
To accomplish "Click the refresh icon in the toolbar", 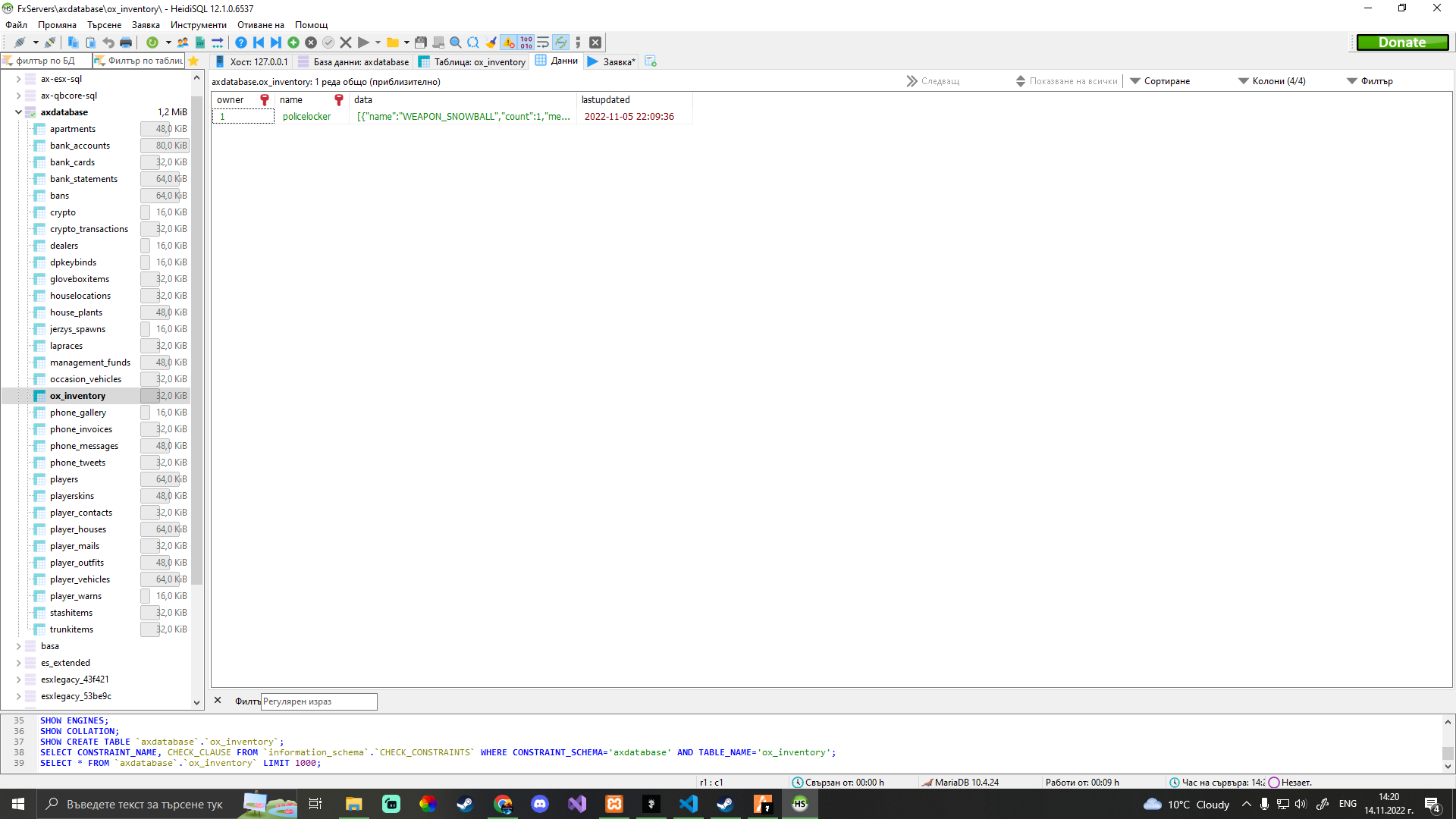I will click(x=152, y=42).
